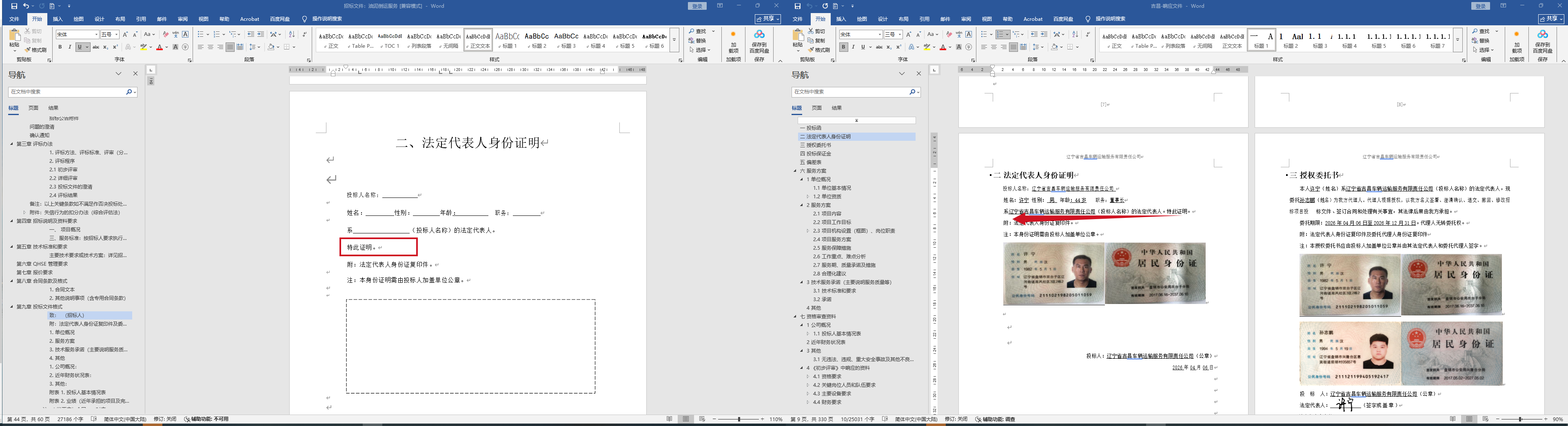Click clear formatting eraser icon in left window
Viewport: 1568px width, 426px height.
(x=165, y=35)
